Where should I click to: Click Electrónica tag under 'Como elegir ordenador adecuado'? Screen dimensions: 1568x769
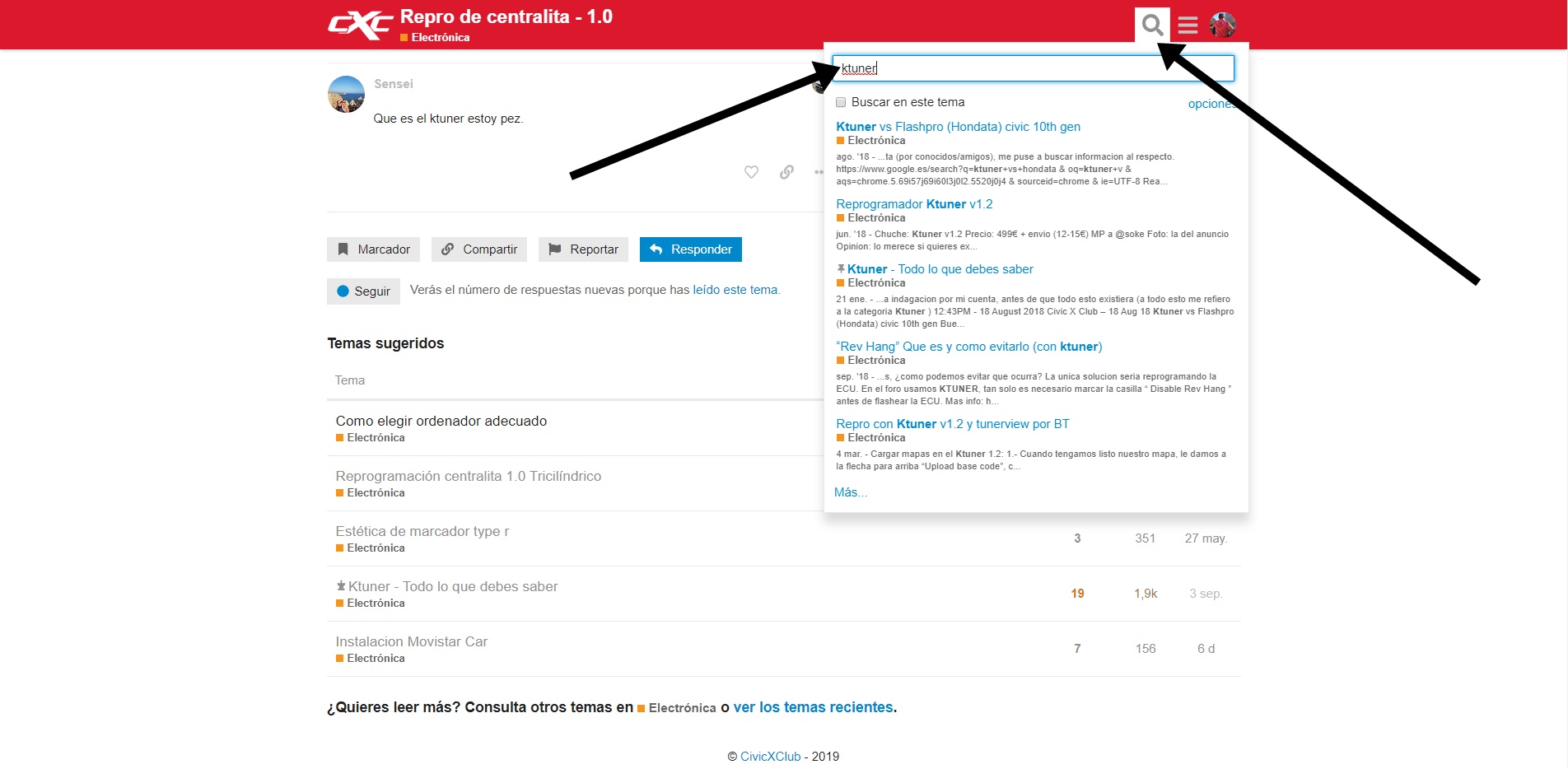click(371, 438)
